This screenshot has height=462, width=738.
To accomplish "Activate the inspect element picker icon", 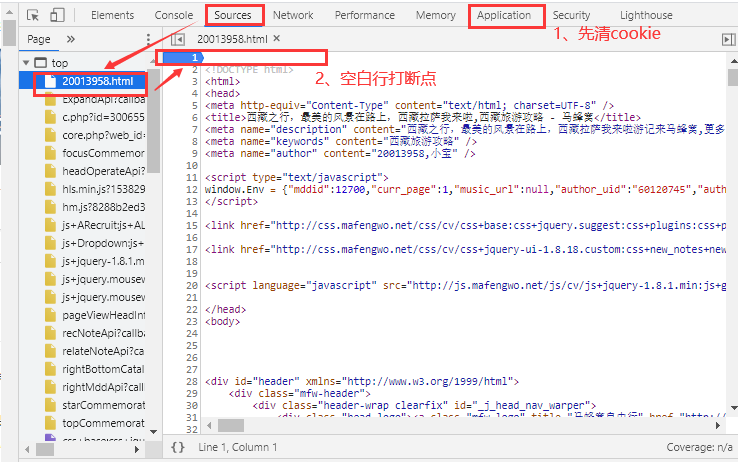I will (x=32, y=15).
